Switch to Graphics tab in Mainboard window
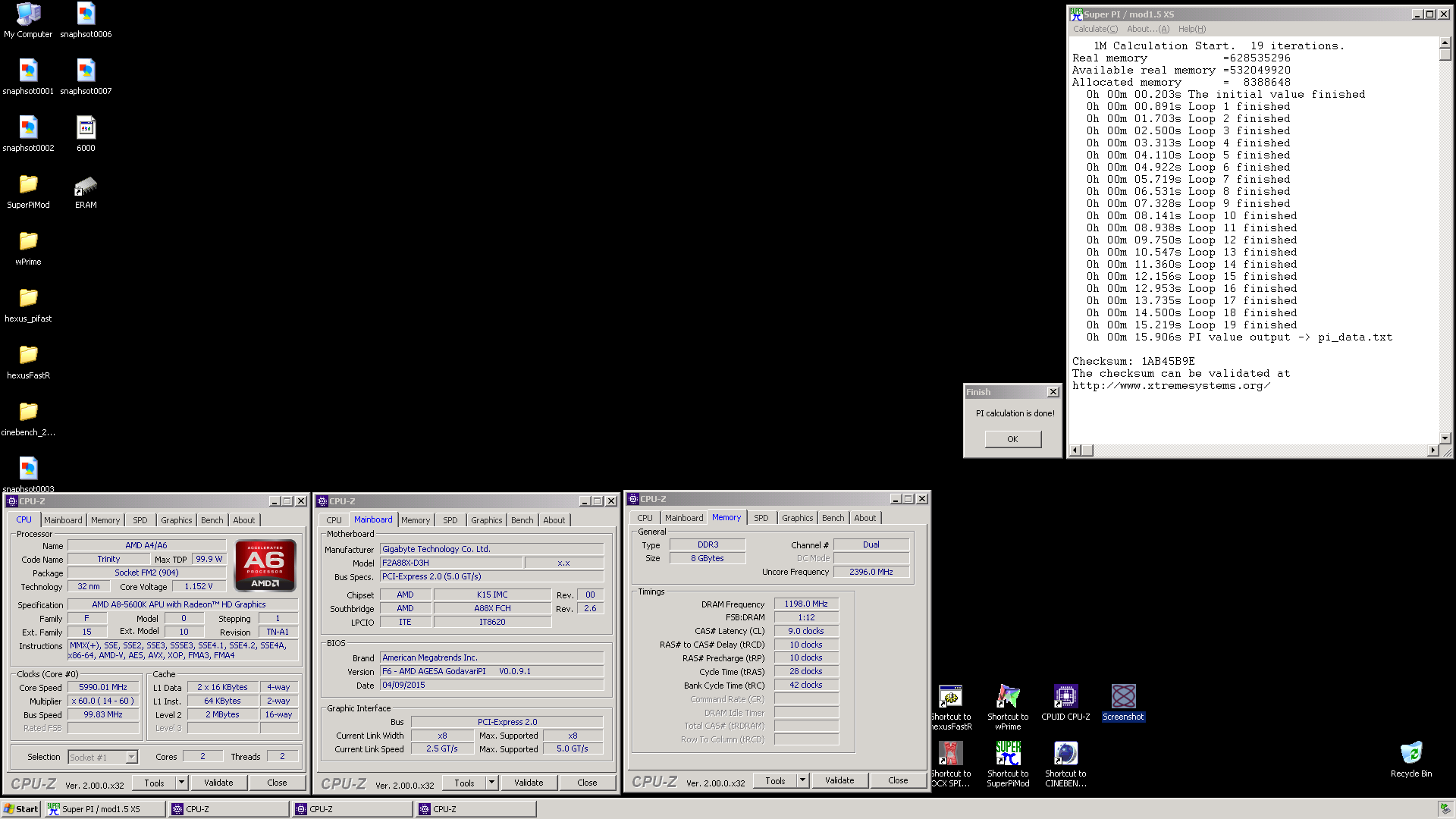Image resolution: width=1456 pixels, height=819 pixels. click(x=486, y=520)
